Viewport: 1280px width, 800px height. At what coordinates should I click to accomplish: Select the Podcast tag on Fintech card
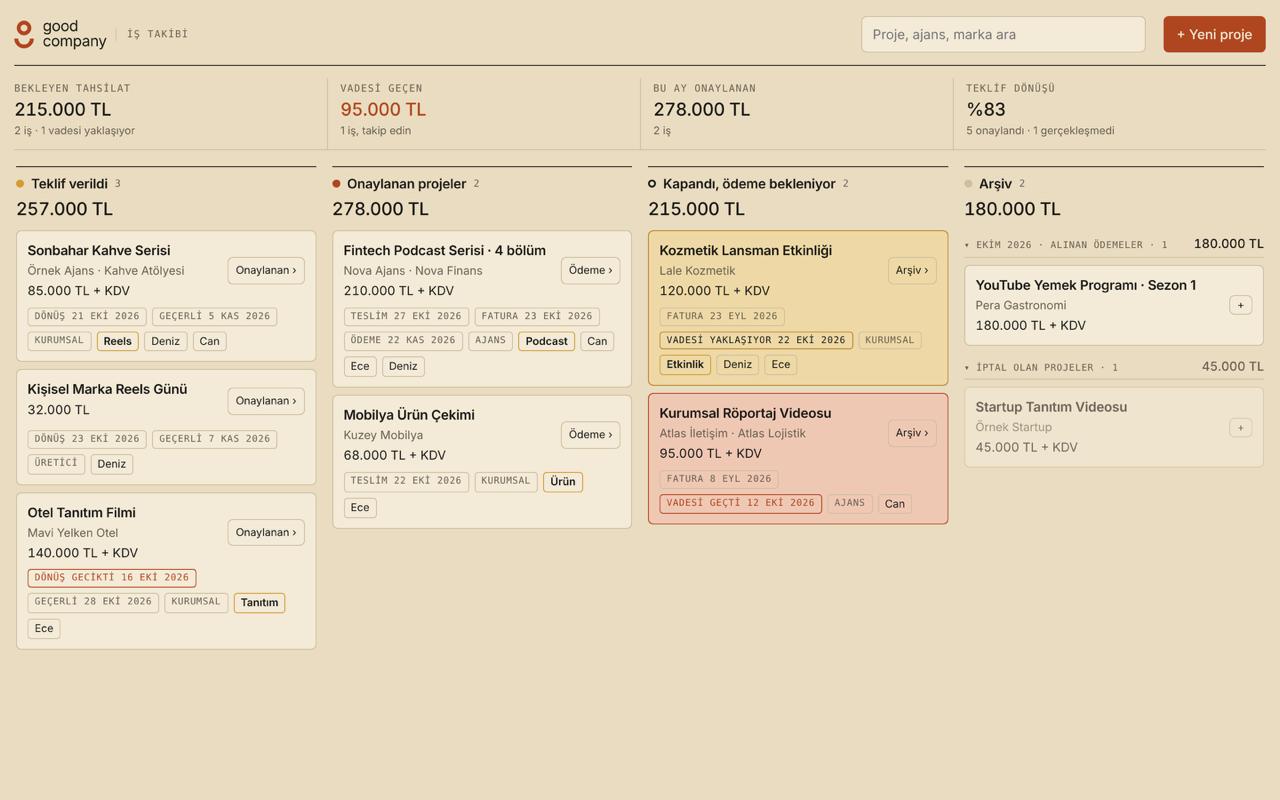546,341
